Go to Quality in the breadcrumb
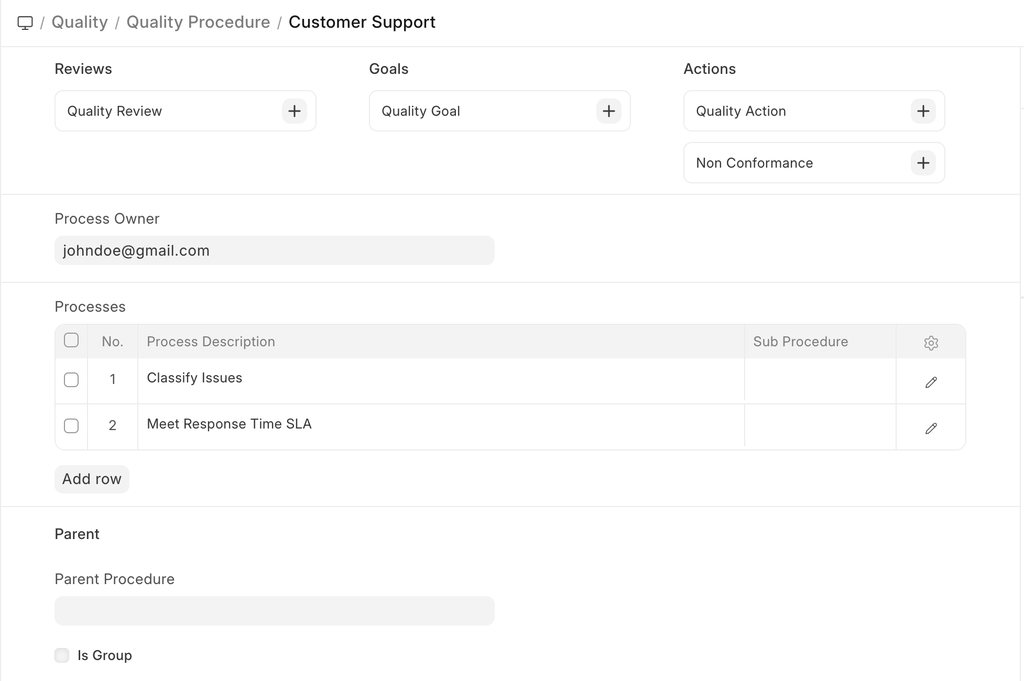The width and height of the screenshot is (1024, 681). [79, 22]
